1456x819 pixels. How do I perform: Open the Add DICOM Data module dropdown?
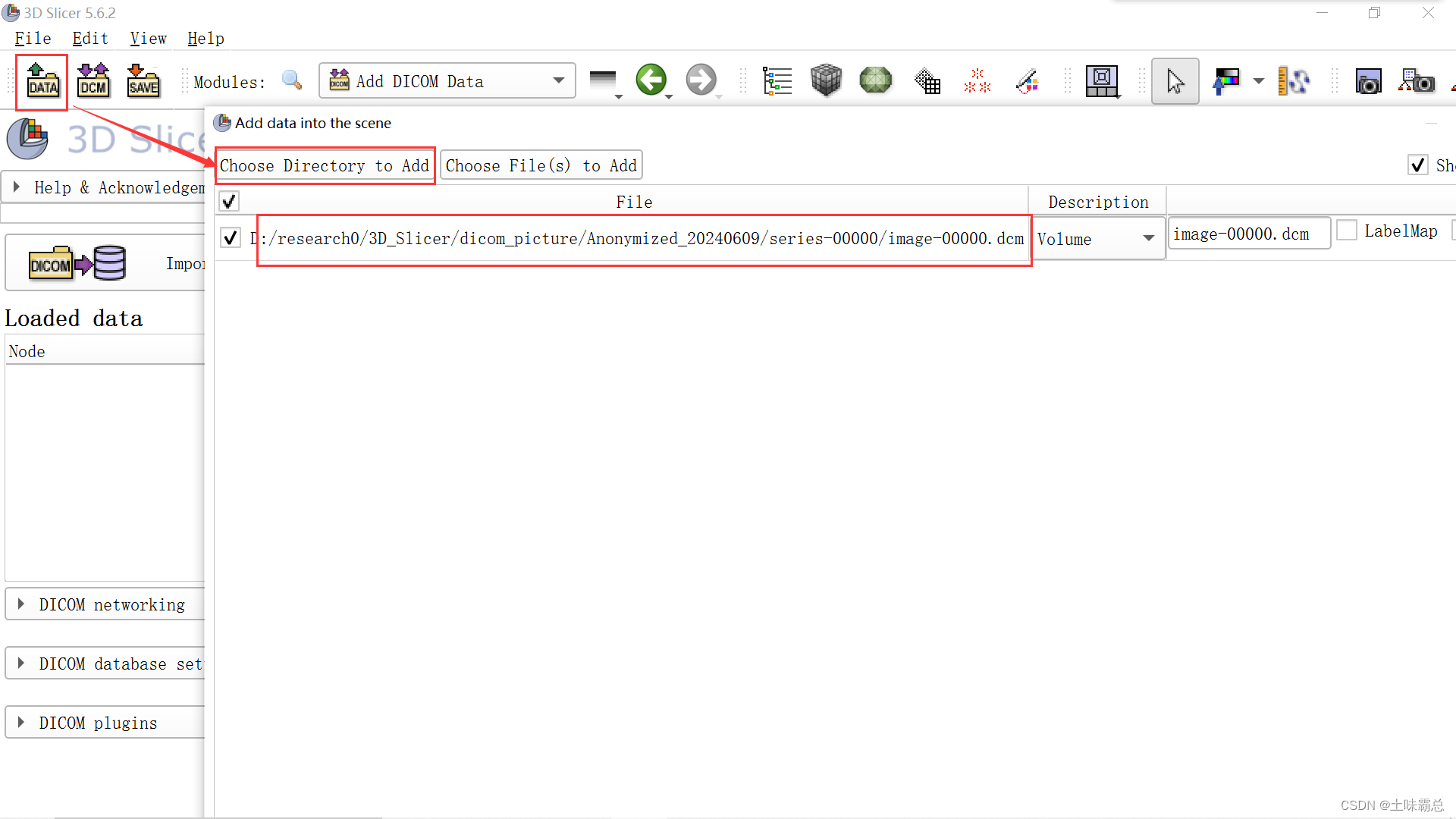click(x=447, y=80)
